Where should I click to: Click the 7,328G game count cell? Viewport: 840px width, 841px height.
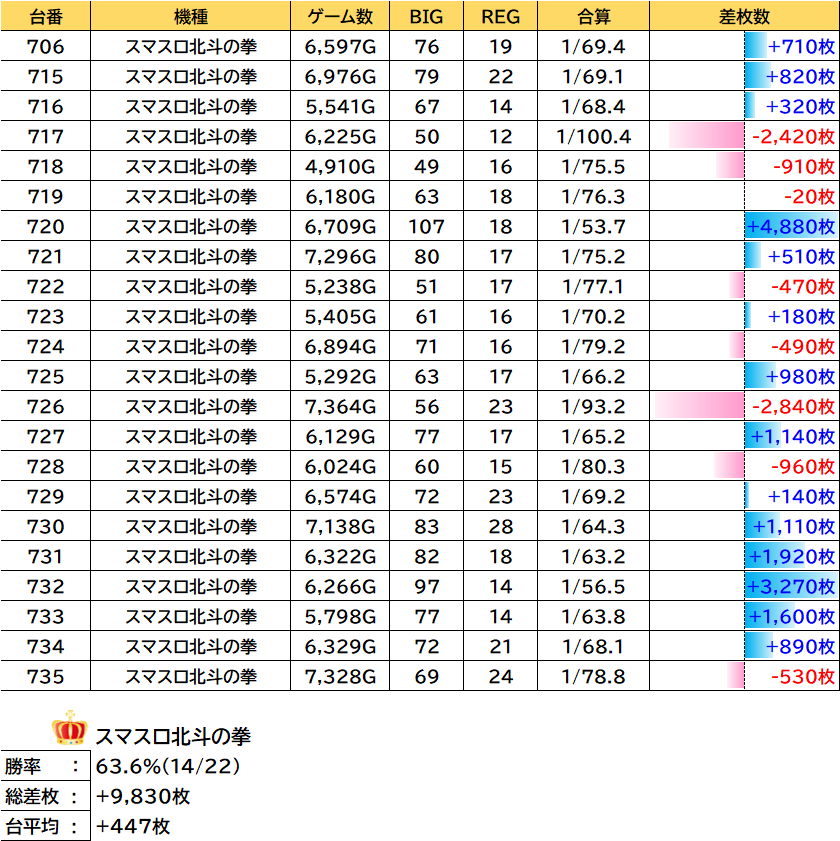click(340, 676)
